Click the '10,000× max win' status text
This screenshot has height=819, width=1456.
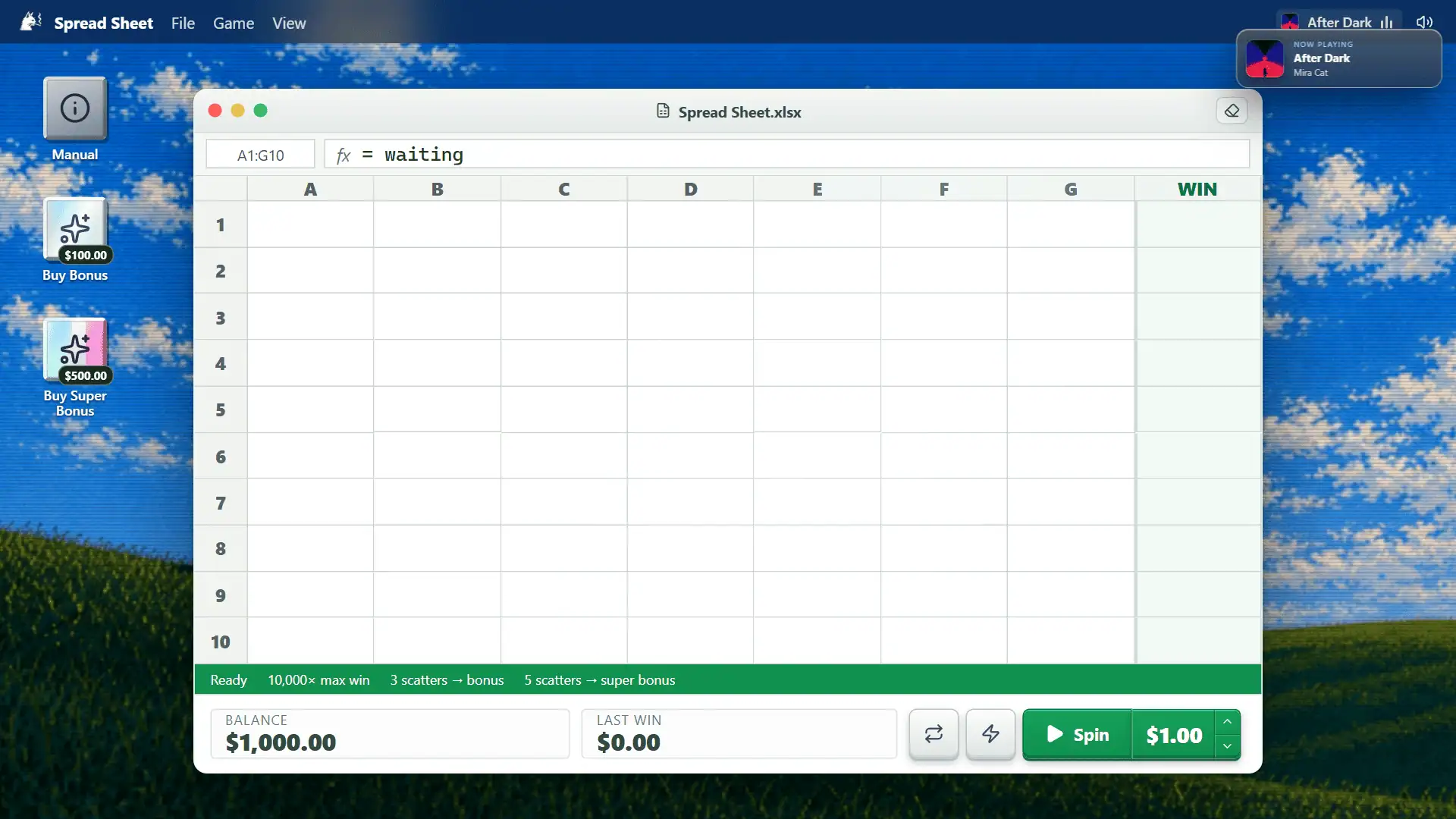tap(318, 680)
